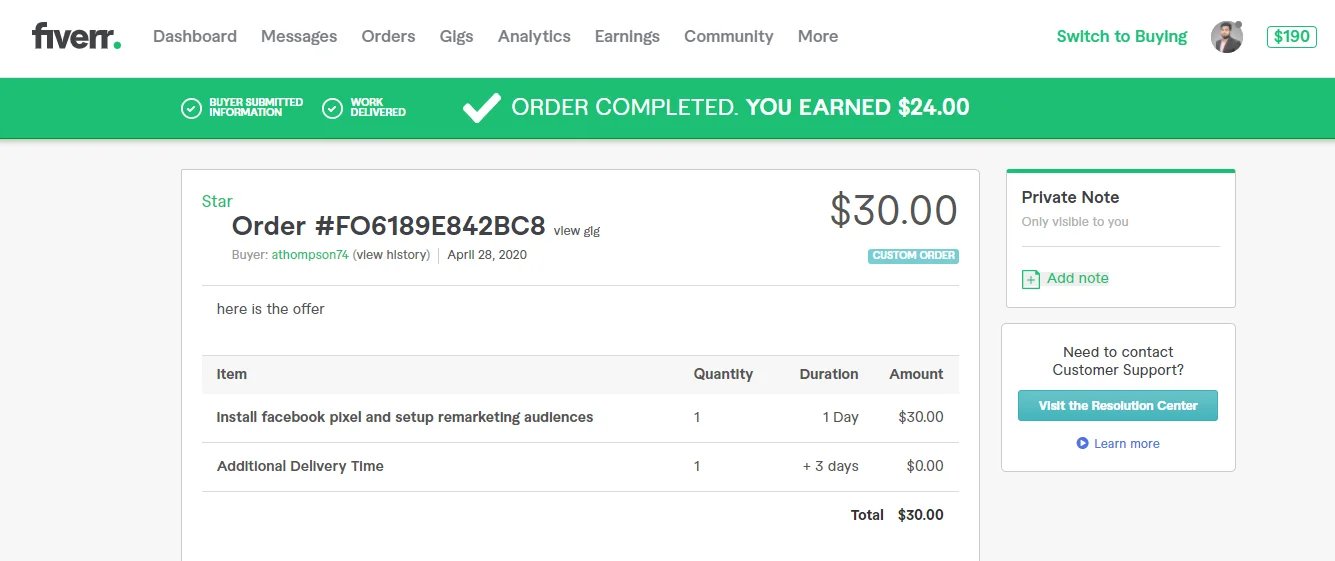This screenshot has height=561, width=1335.
Task: Click the Custom Order tag
Action: tap(913, 256)
